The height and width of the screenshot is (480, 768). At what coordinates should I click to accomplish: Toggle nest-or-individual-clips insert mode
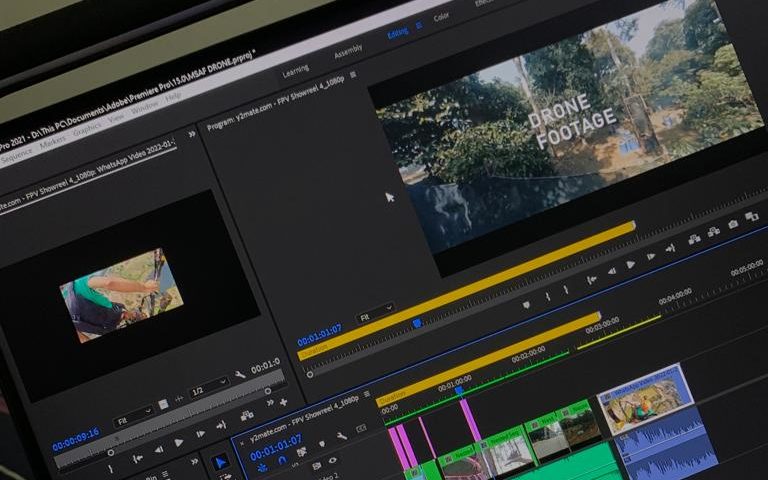[263, 467]
